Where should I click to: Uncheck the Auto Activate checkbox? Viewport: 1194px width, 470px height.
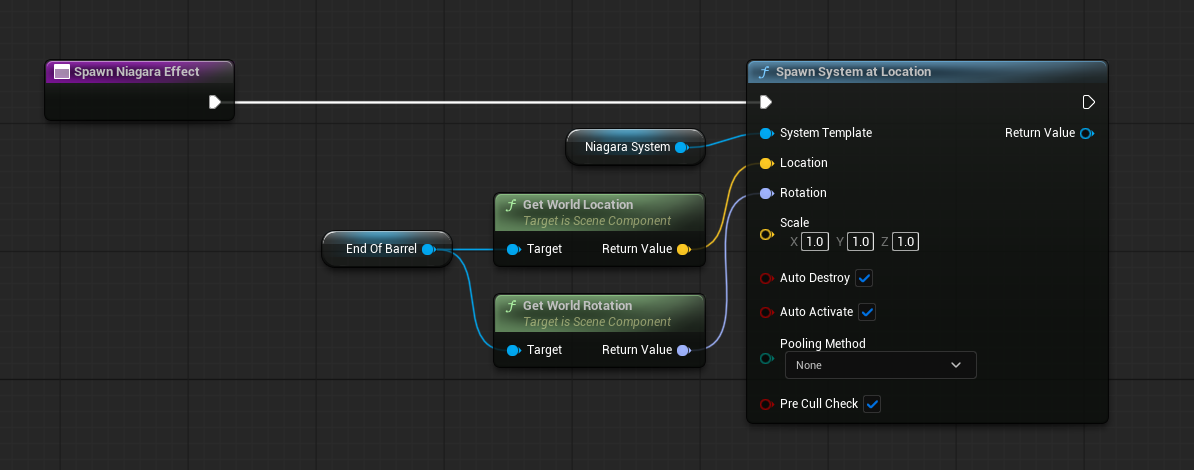coord(867,312)
